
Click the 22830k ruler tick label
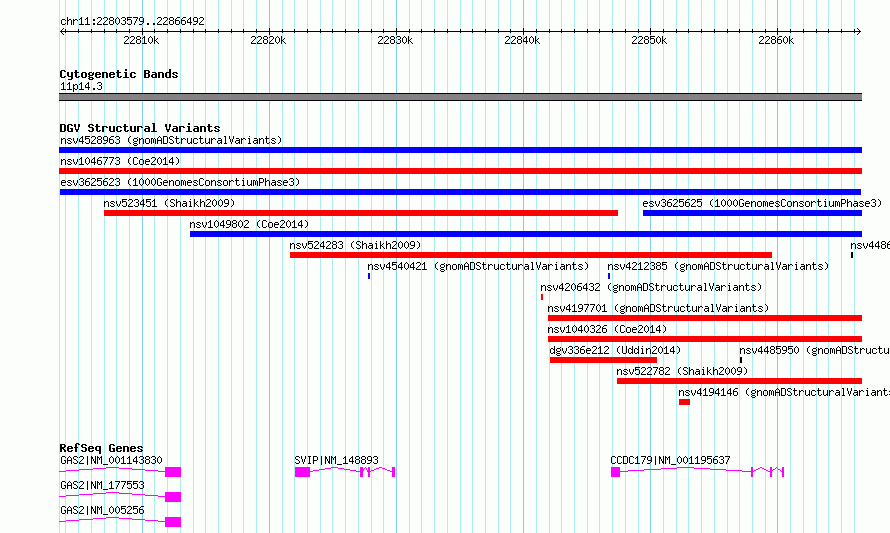395,41
